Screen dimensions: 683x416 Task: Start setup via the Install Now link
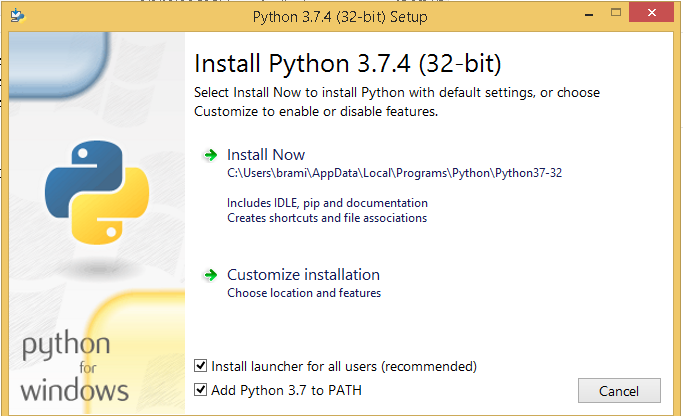[x=266, y=155]
